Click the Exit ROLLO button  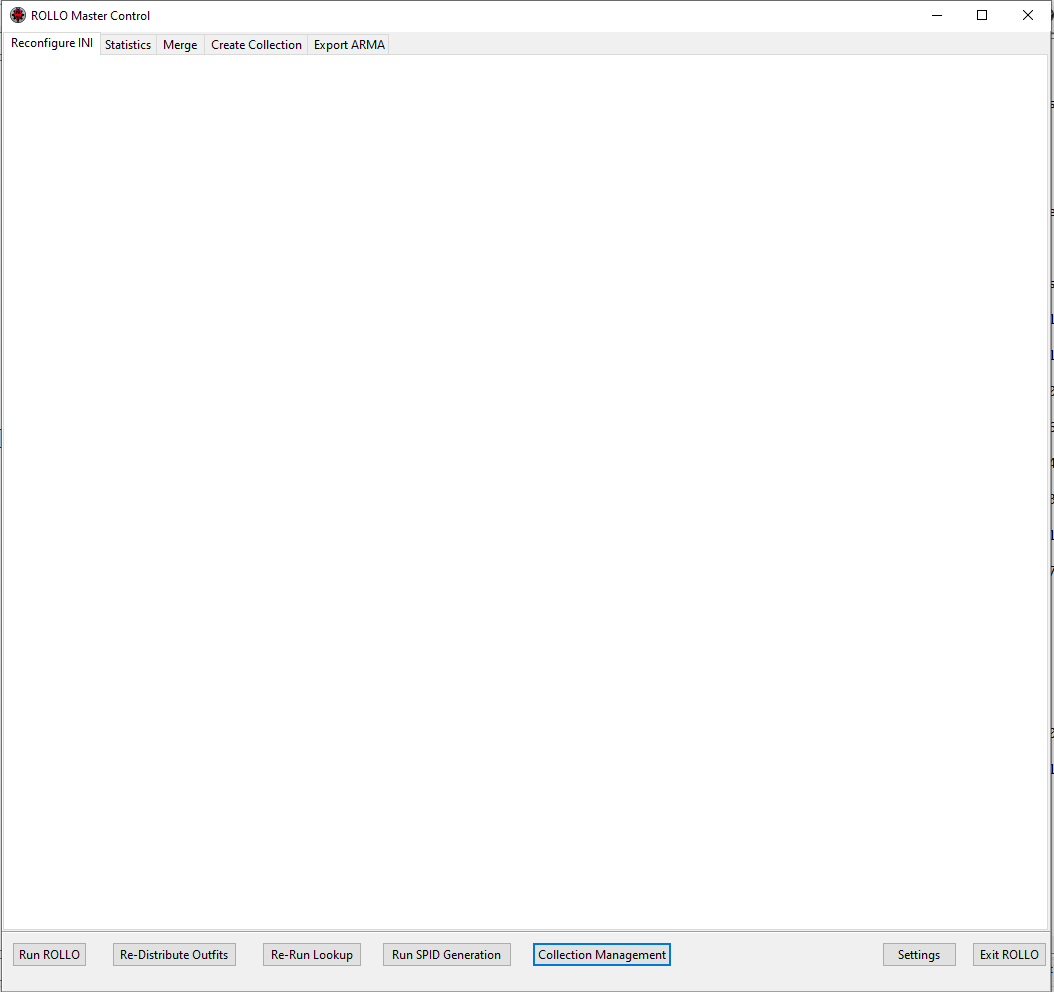click(1009, 954)
